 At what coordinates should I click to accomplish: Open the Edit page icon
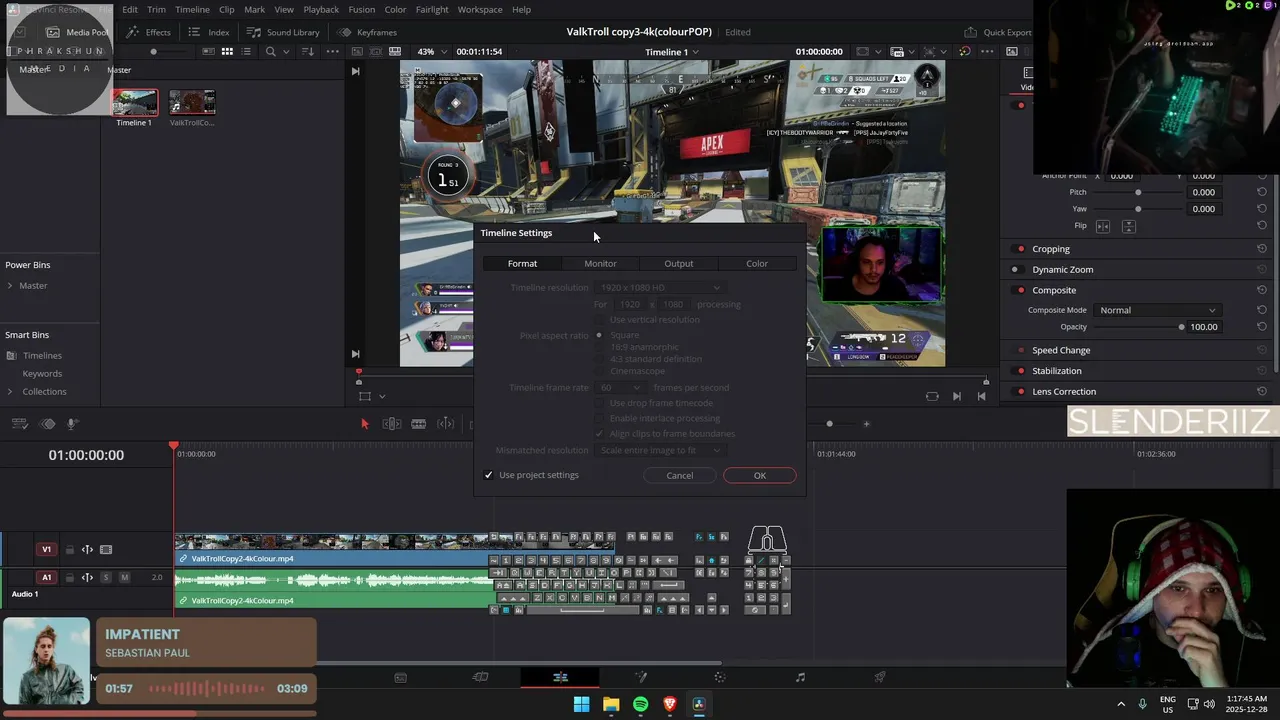560,677
